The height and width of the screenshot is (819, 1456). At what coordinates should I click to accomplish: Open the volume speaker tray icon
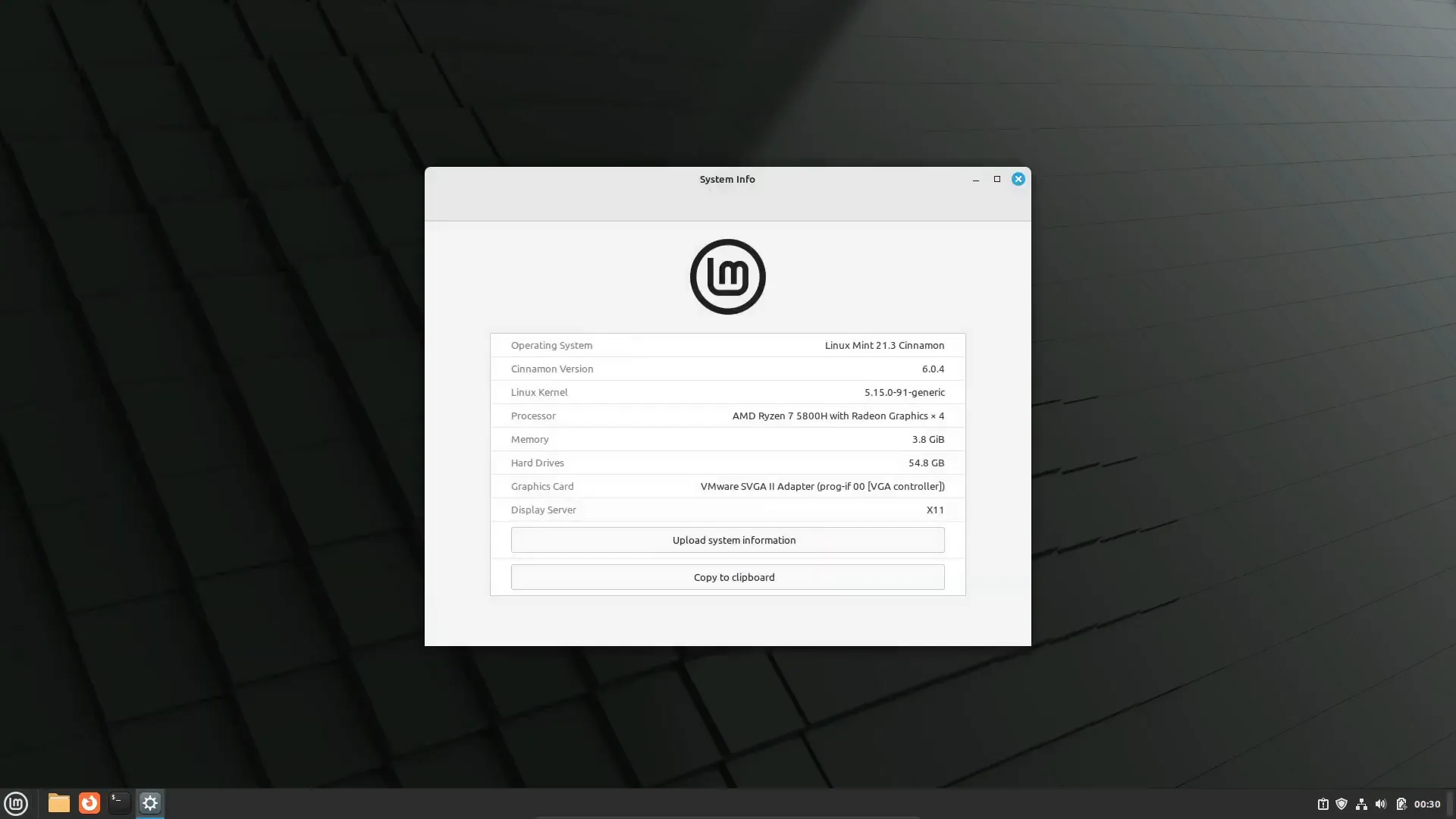(1381, 804)
